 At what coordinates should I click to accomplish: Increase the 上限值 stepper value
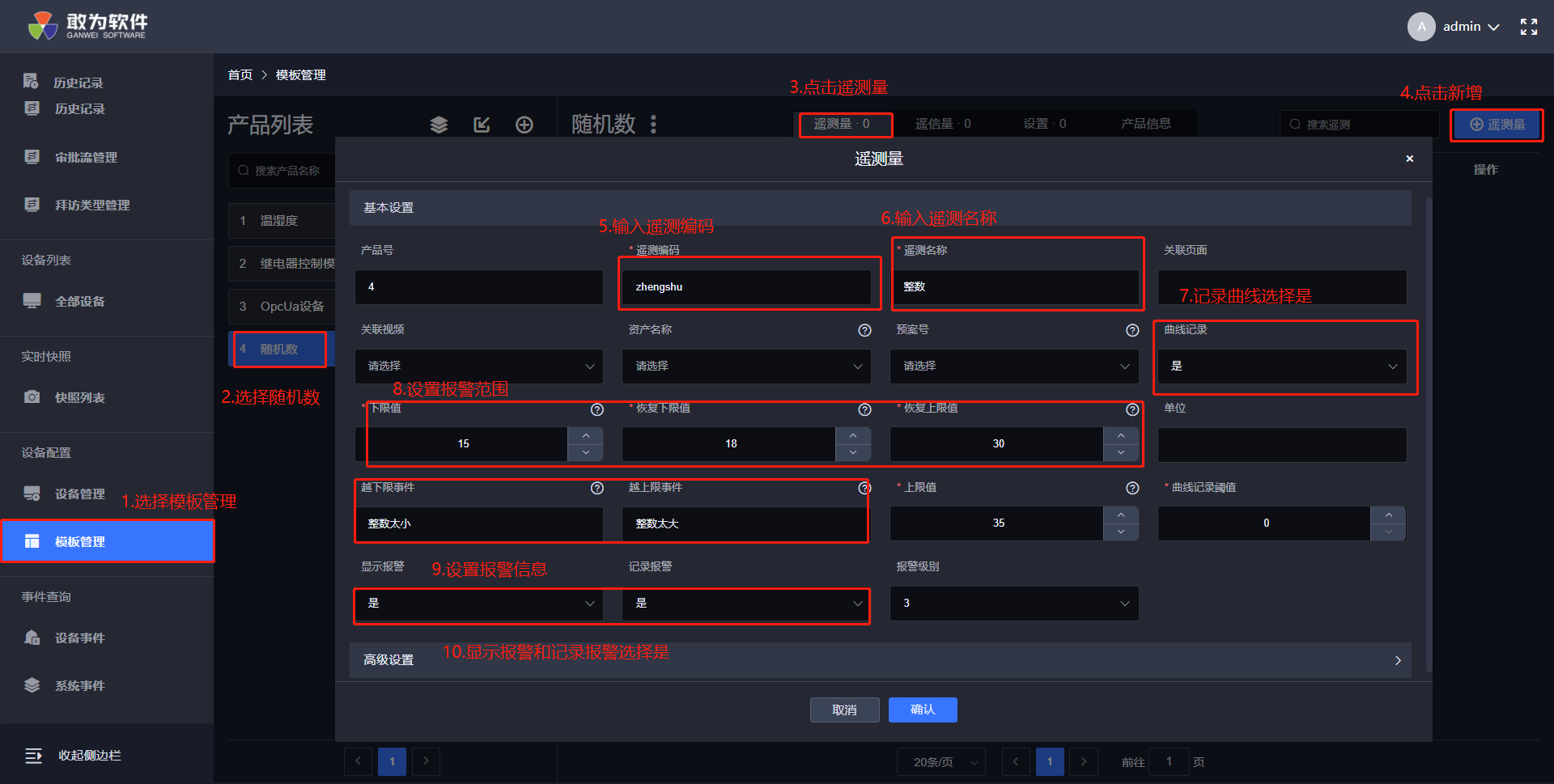pyautogui.click(x=1121, y=515)
